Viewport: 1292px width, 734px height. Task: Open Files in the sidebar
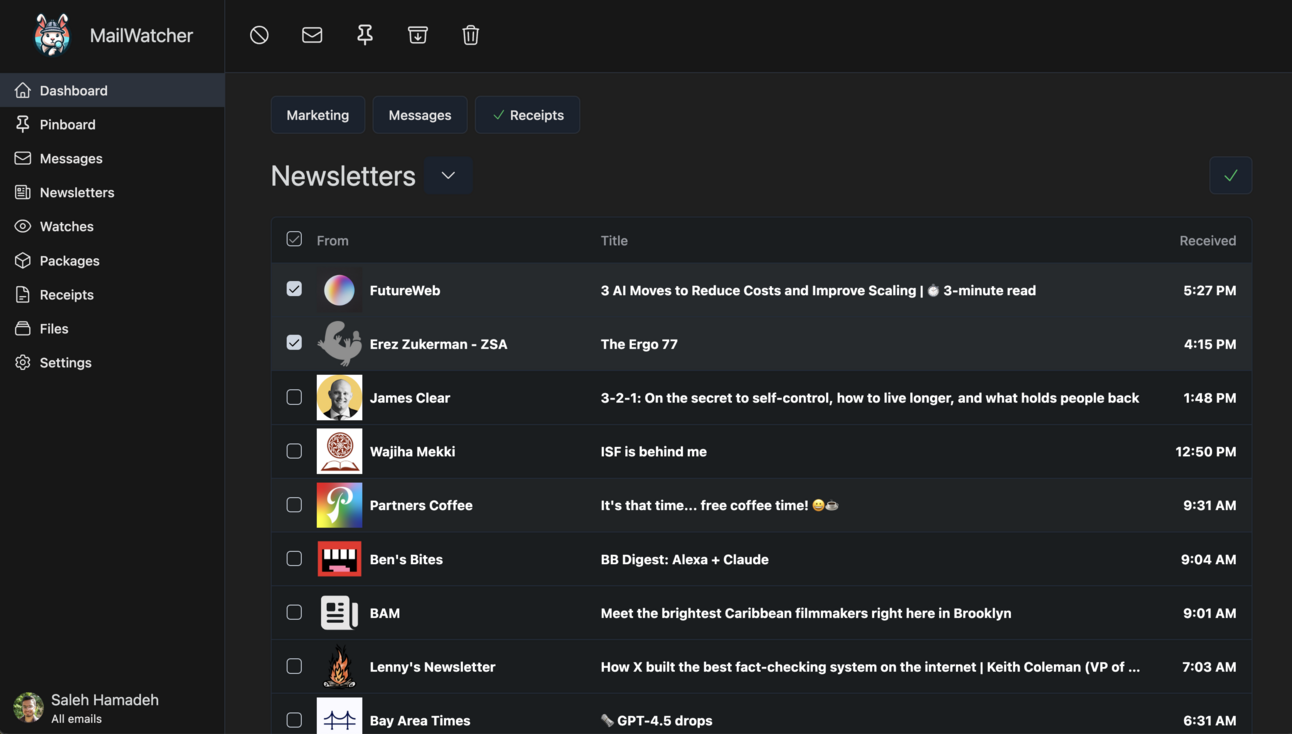[112, 328]
